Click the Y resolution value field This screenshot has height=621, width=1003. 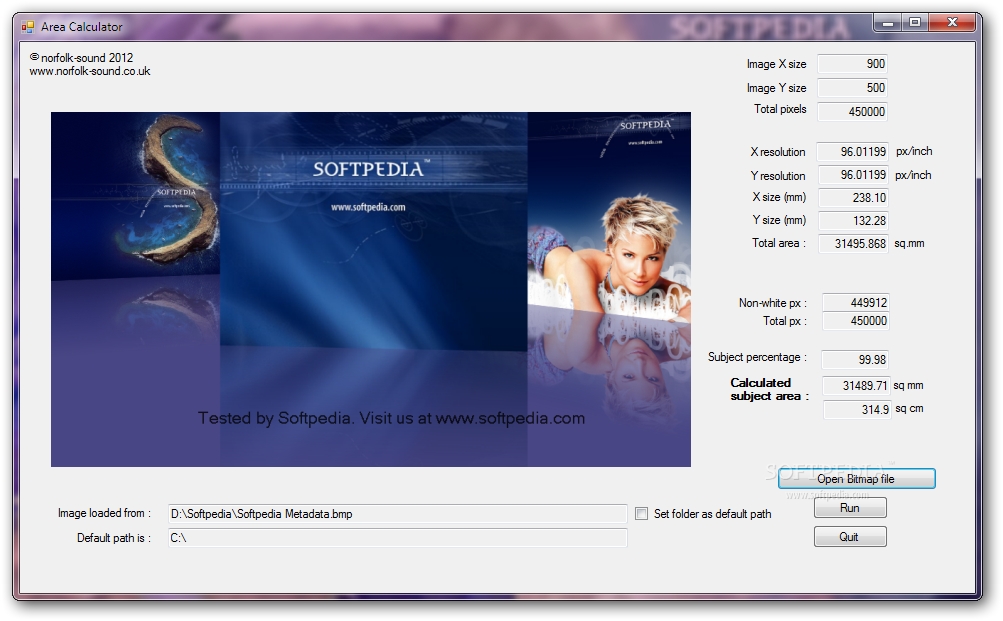(853, 175)
